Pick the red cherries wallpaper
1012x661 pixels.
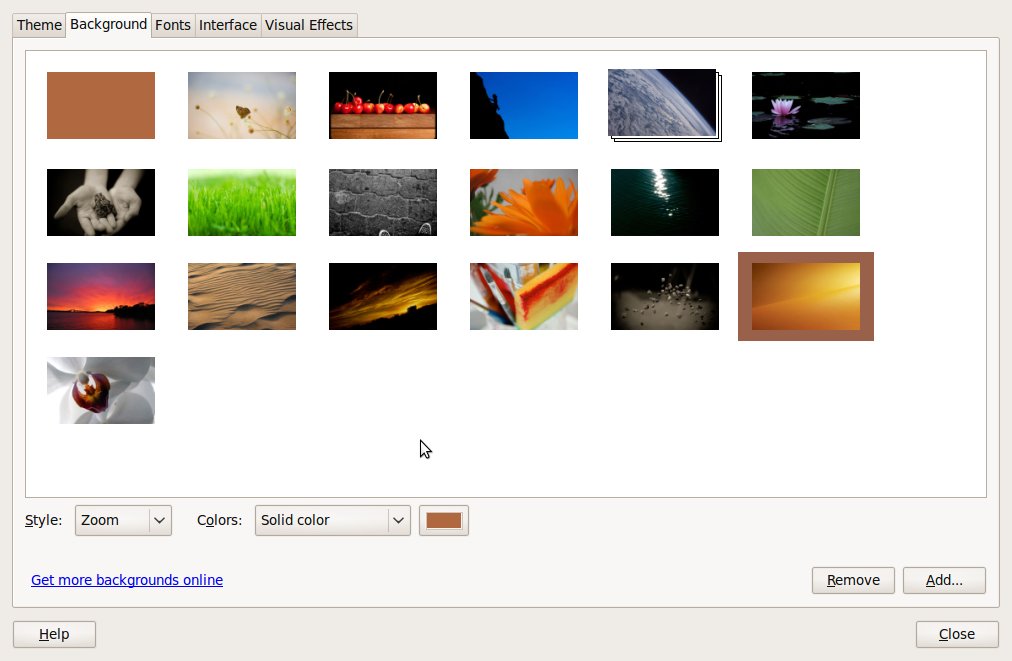point(383,105)
